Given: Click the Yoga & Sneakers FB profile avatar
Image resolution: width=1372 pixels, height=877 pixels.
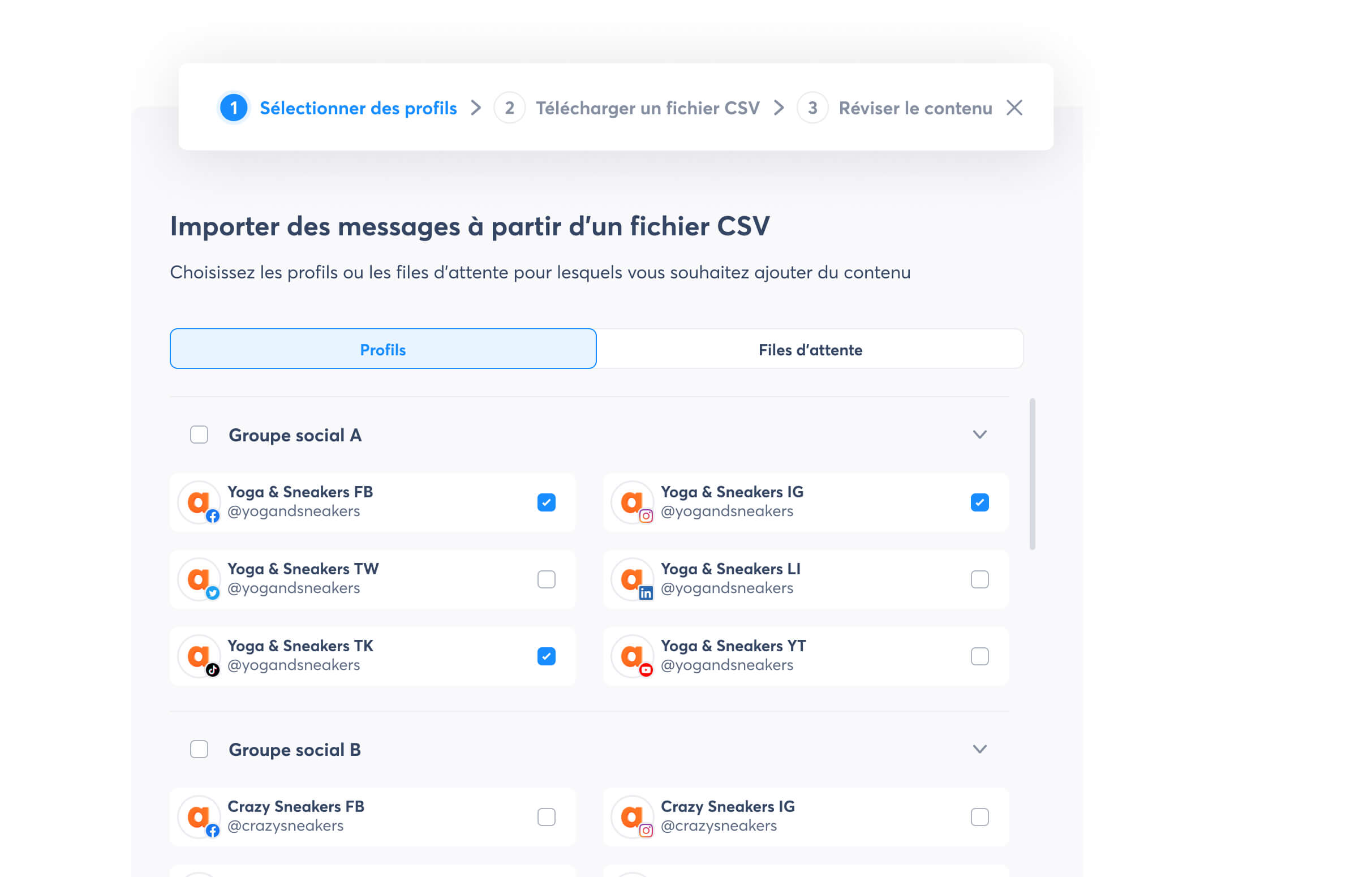Looking at the screenshot, I should (x=199, y=502).
